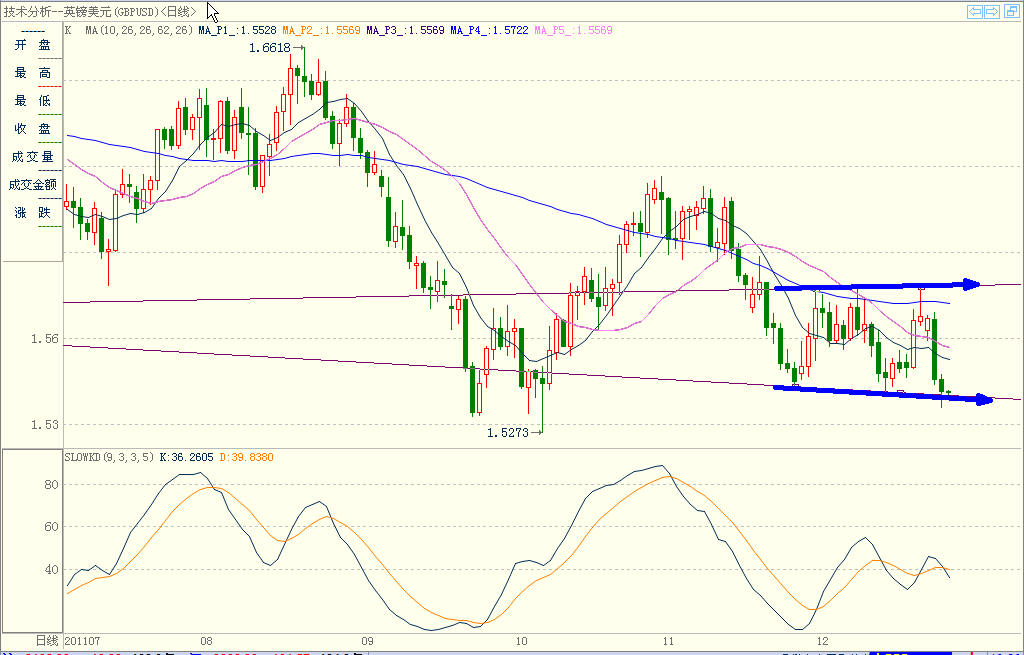The width and height of the screenshot is (1024, 655).
Task: Click the 1.6618 high price annotation
Action: pos(270,48)
